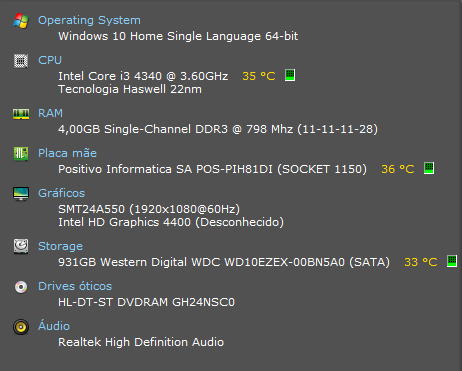Click the Windows logo icon beside Operating System

tap(21, 21)
